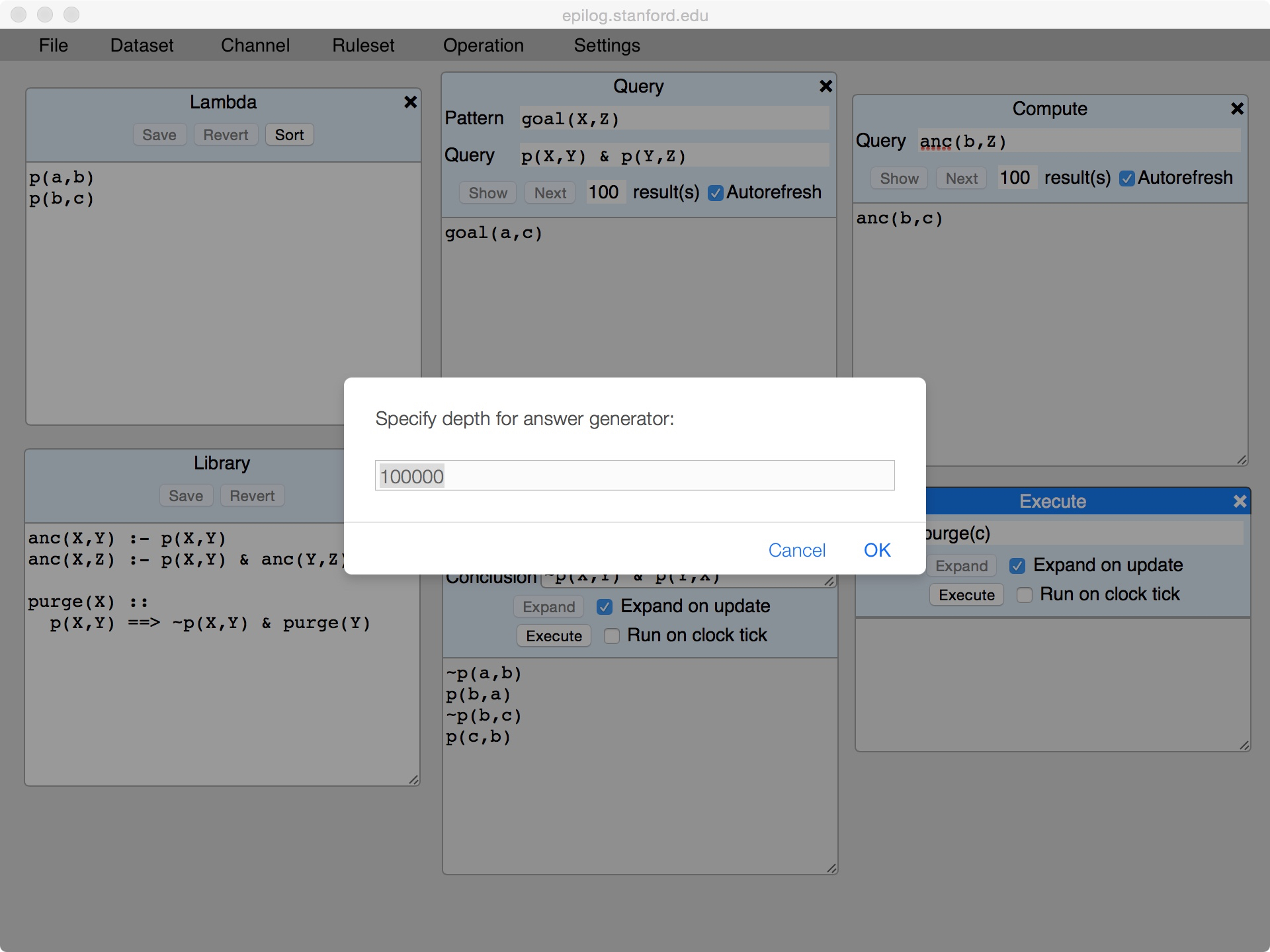
Task: Open the Ruleset menu
Action: tap(363, 45)
